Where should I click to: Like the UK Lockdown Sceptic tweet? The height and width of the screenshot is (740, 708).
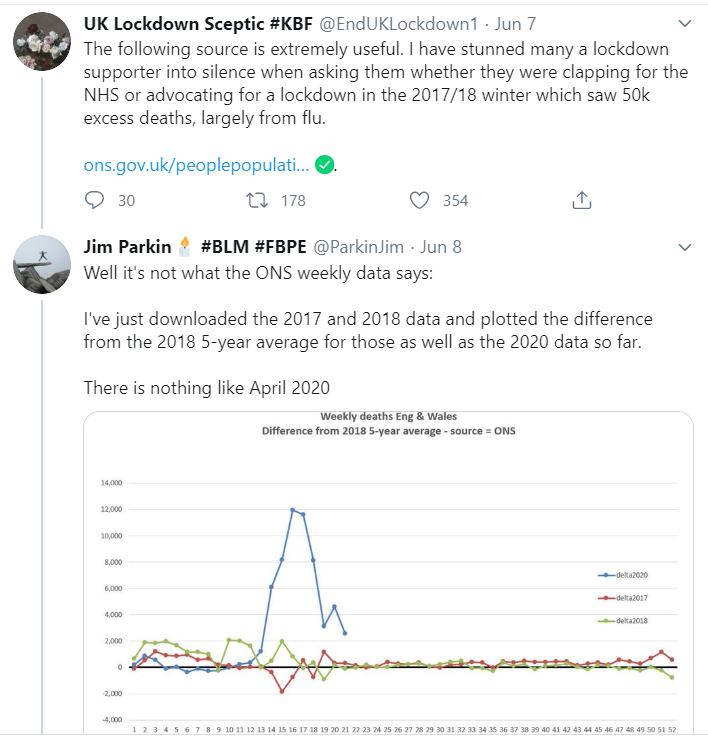(x=420, y=200)
